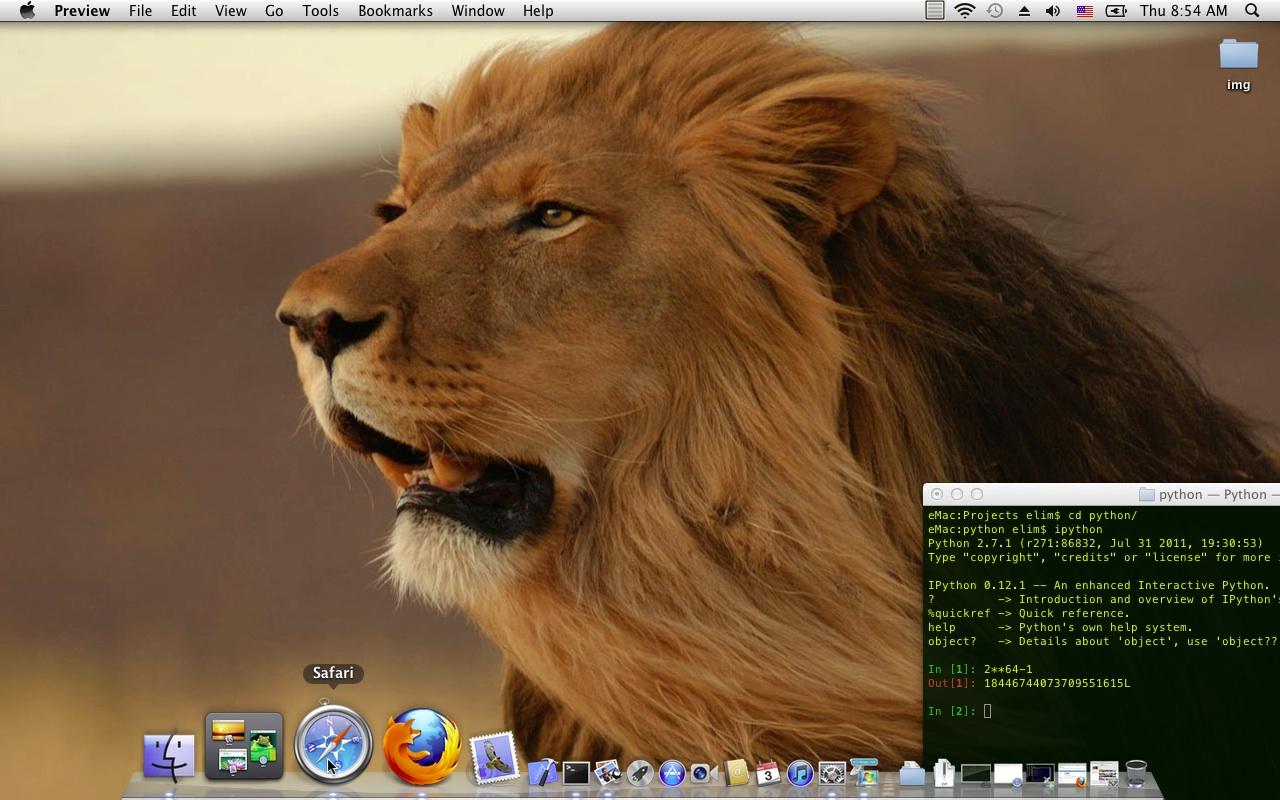Open the Terminal icon in Dock
The width and height of the screenshot is (1280, 800).
(576, 773)
